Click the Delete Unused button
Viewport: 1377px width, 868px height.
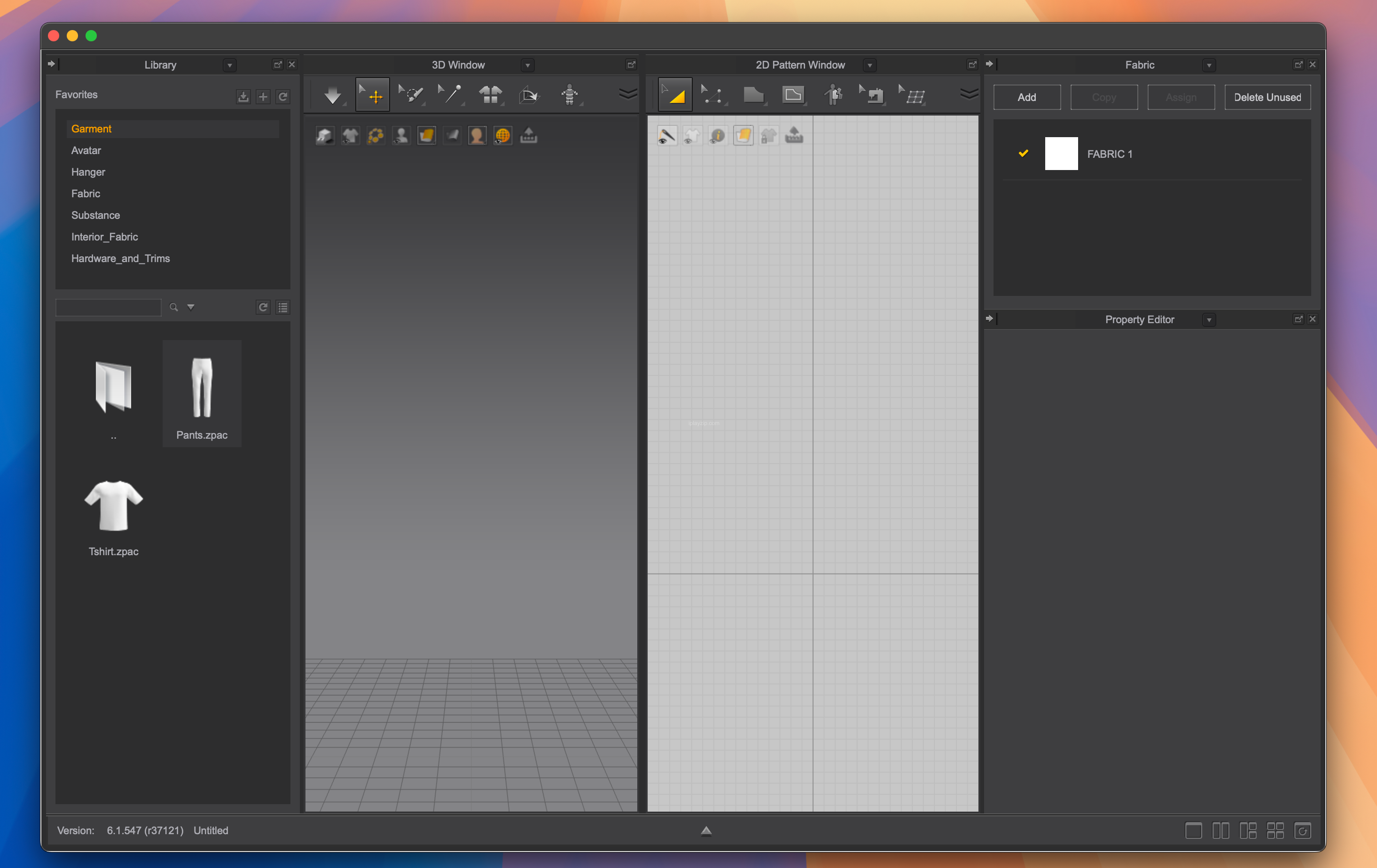[x=1267, y=97]
